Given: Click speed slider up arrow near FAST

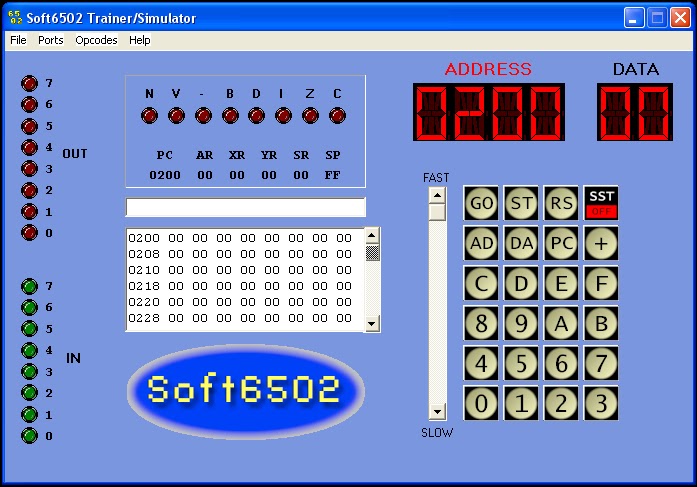Looking at the screenshot, I should 437,196.
